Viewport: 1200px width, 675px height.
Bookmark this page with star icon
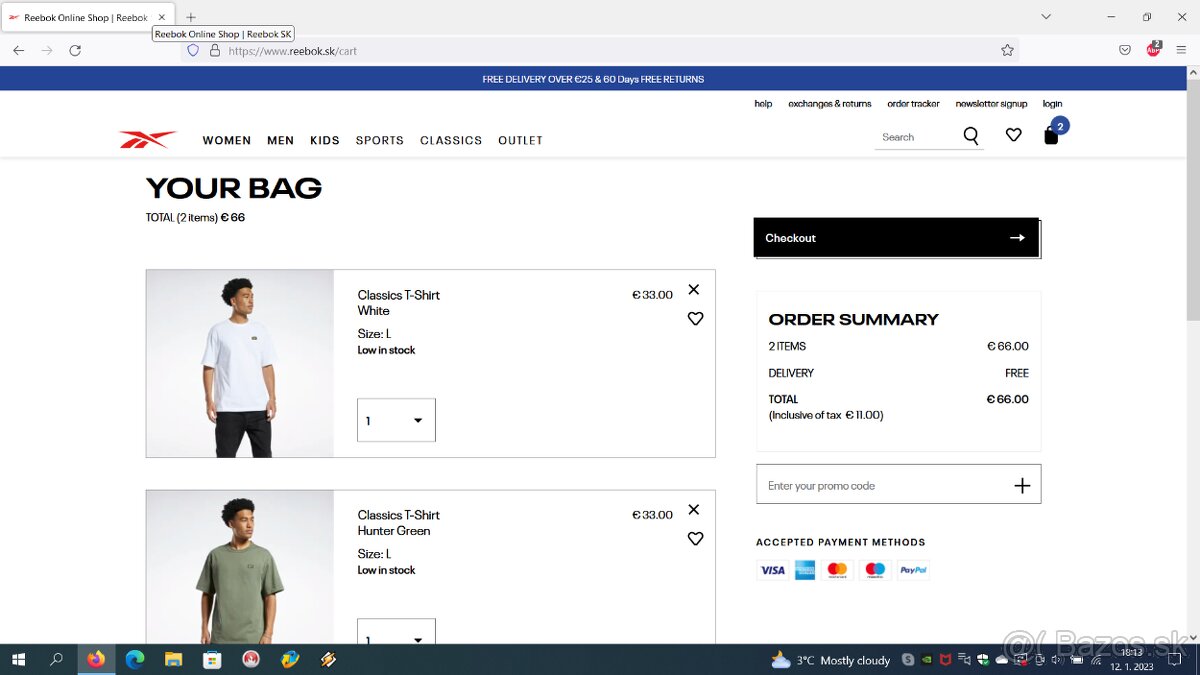[1007, 50]
